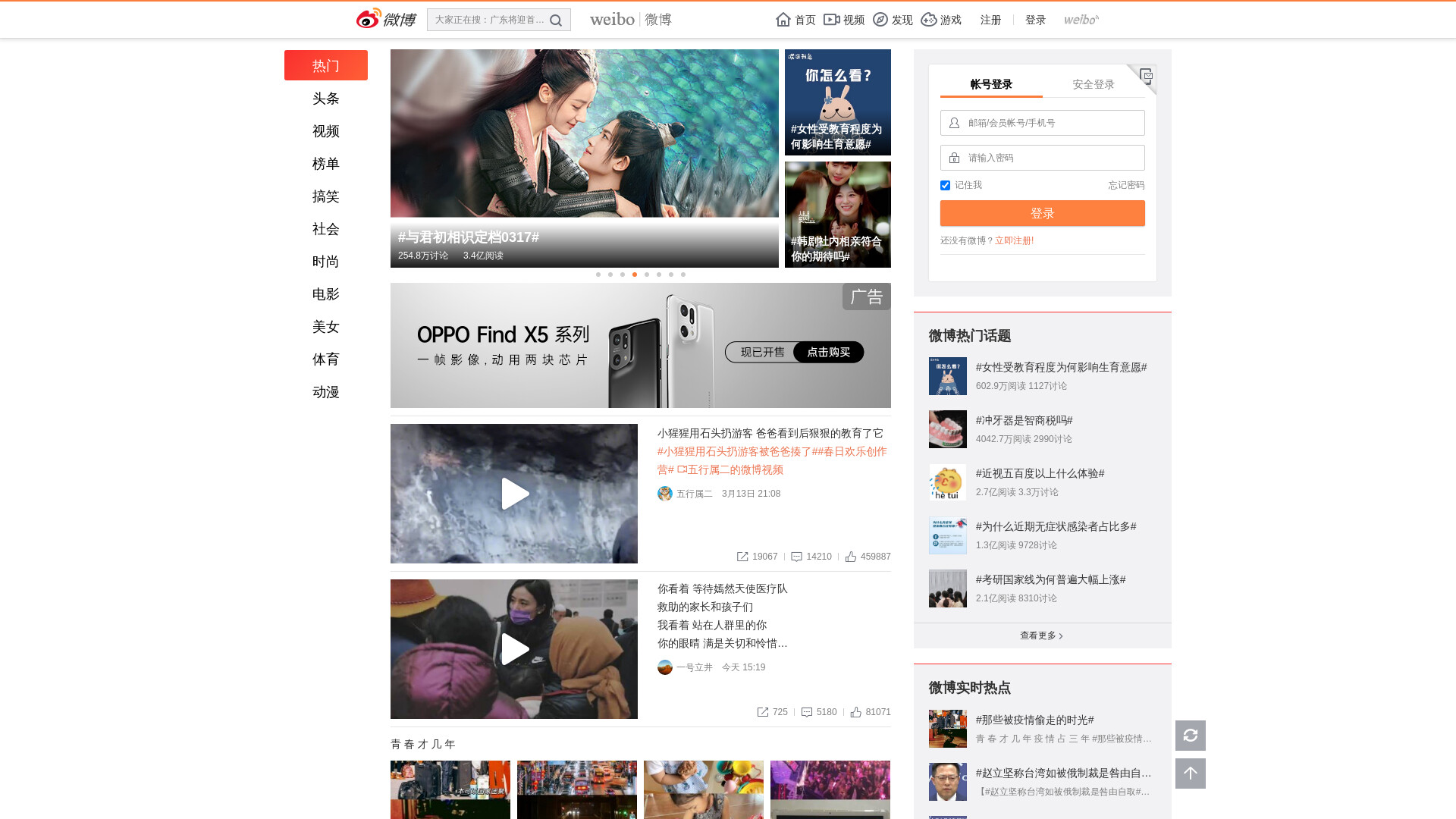The width and height of the screenshot is (1456, 819).
Task: Select the fourth carousel dot indicator
Action: [x=635, y=275]
